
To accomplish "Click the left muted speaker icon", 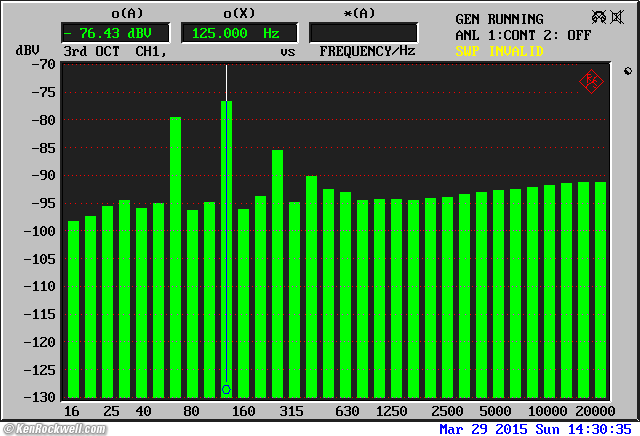I will (x=597, y=17).
